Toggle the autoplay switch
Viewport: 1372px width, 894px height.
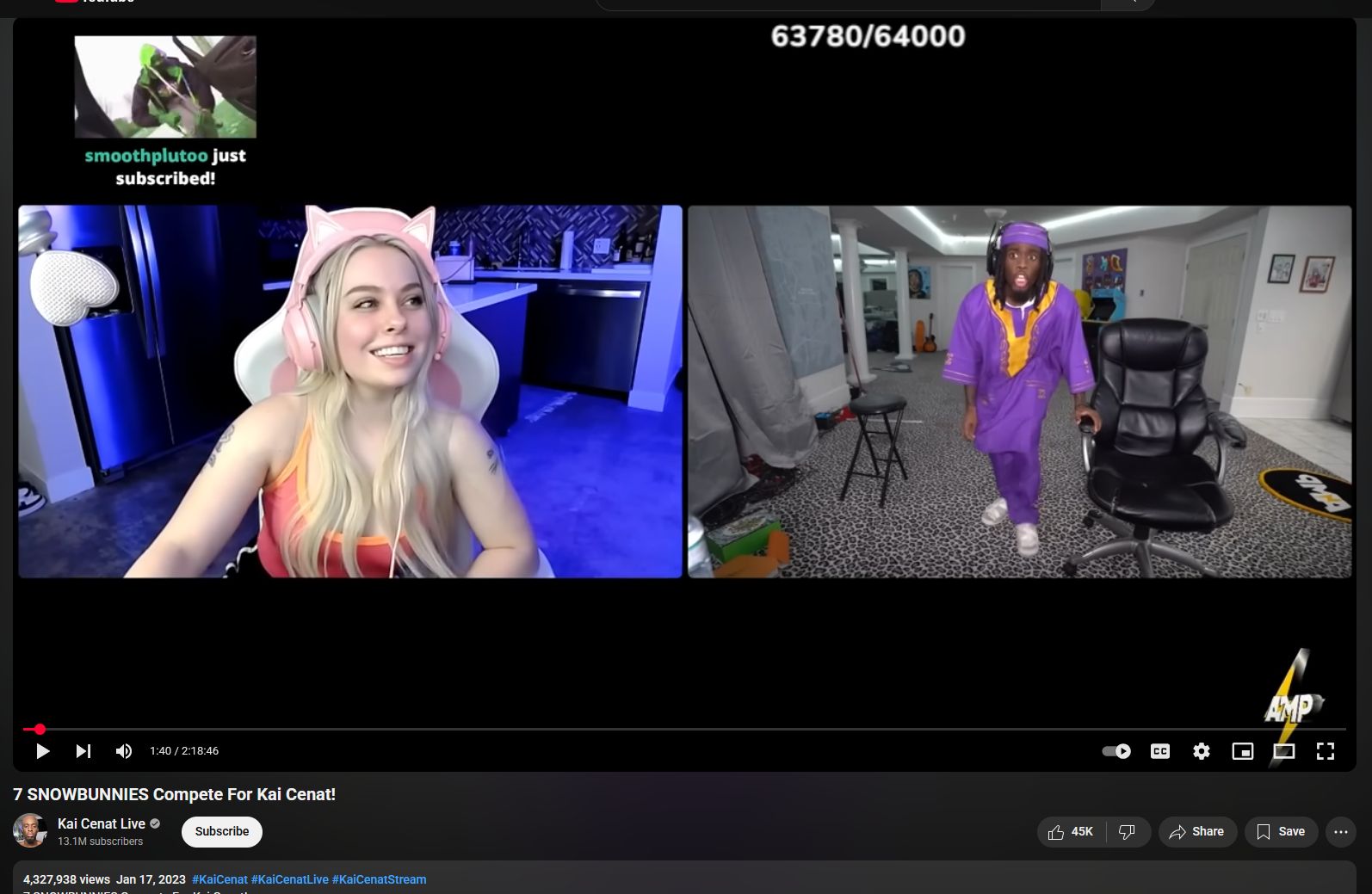click(x=1116, y=751)
